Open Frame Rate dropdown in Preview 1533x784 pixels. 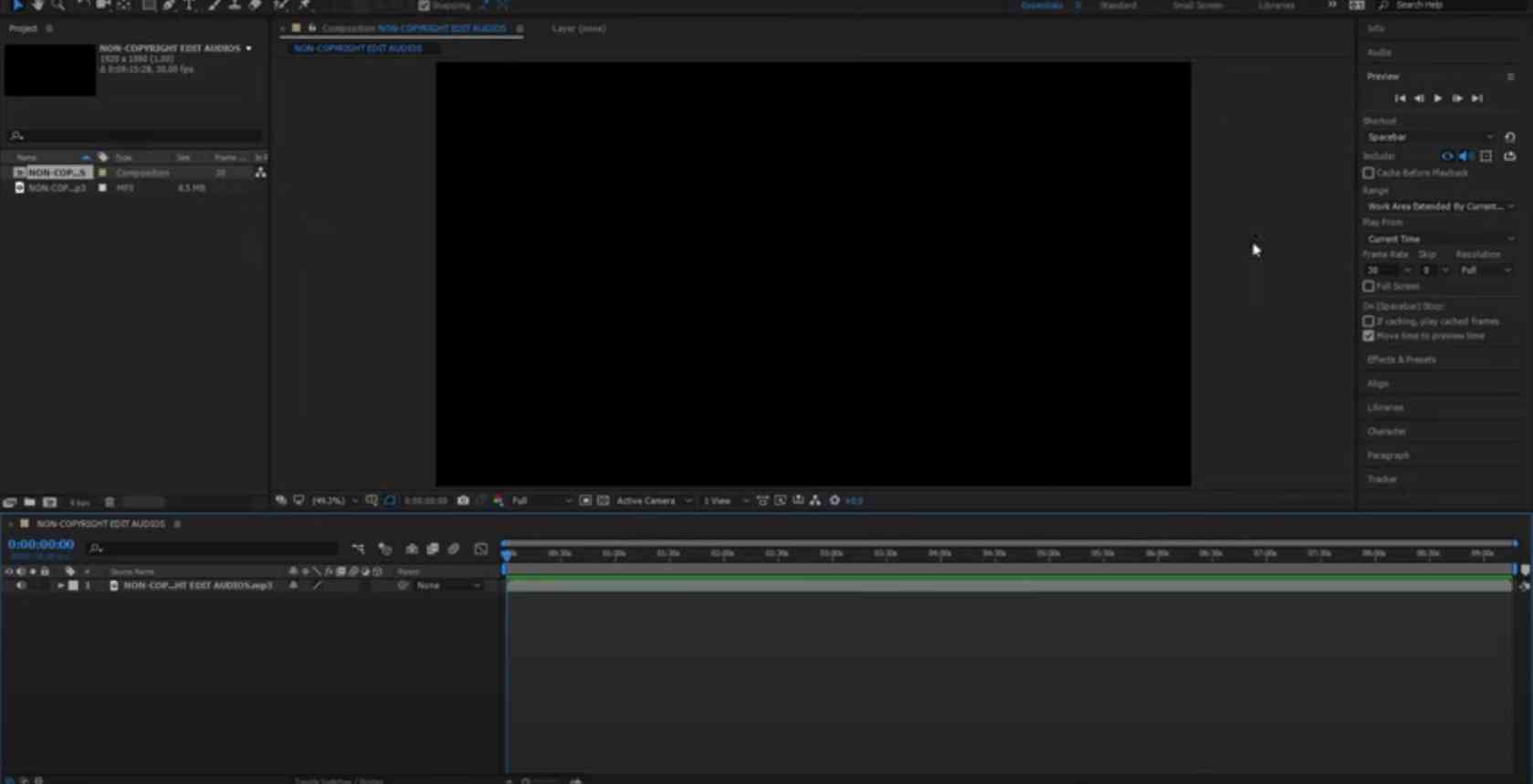click(1388, 270)
